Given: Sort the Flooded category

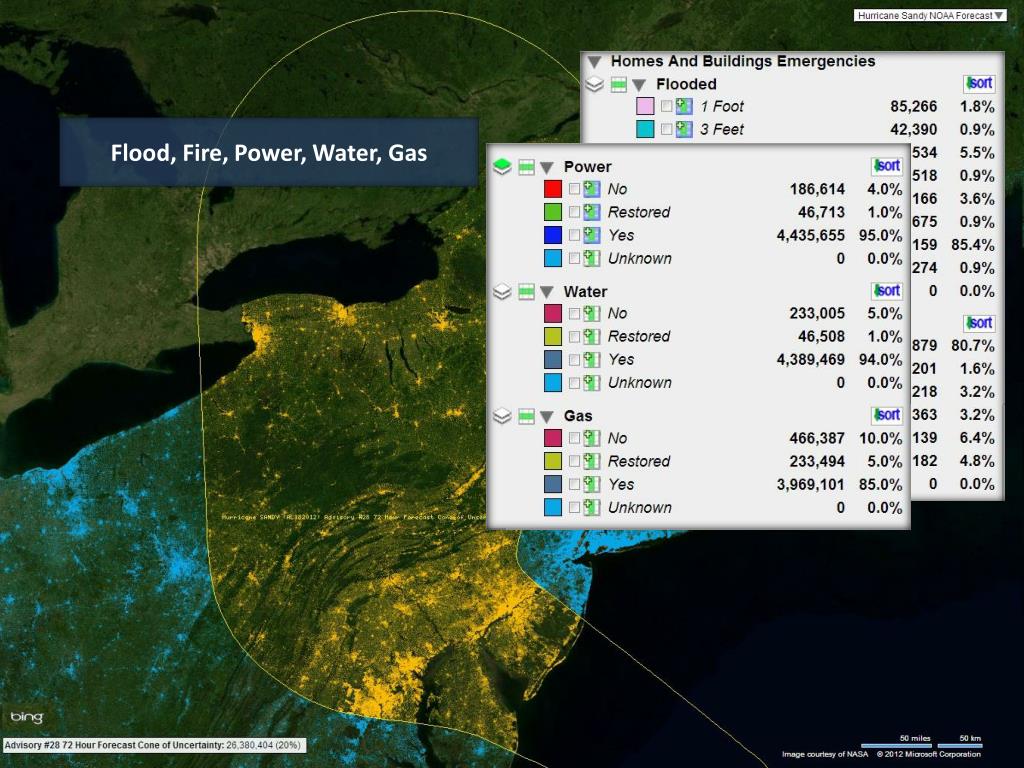Looking at the screenshot, I should point(979,84).
